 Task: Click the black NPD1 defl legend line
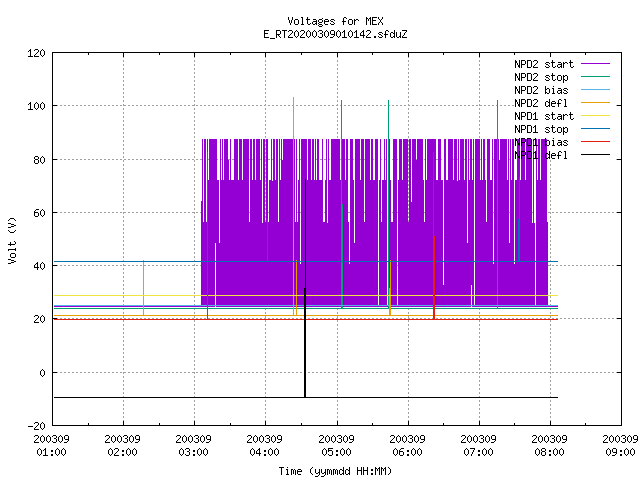coord(595,155)
